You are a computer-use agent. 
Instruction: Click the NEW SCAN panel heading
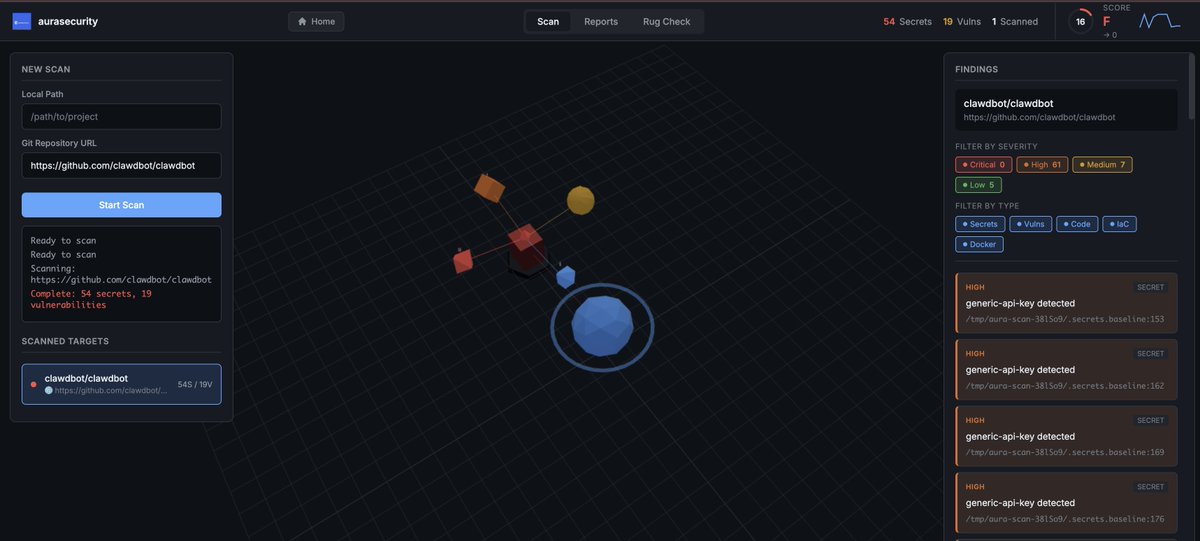tap(46, 69)
